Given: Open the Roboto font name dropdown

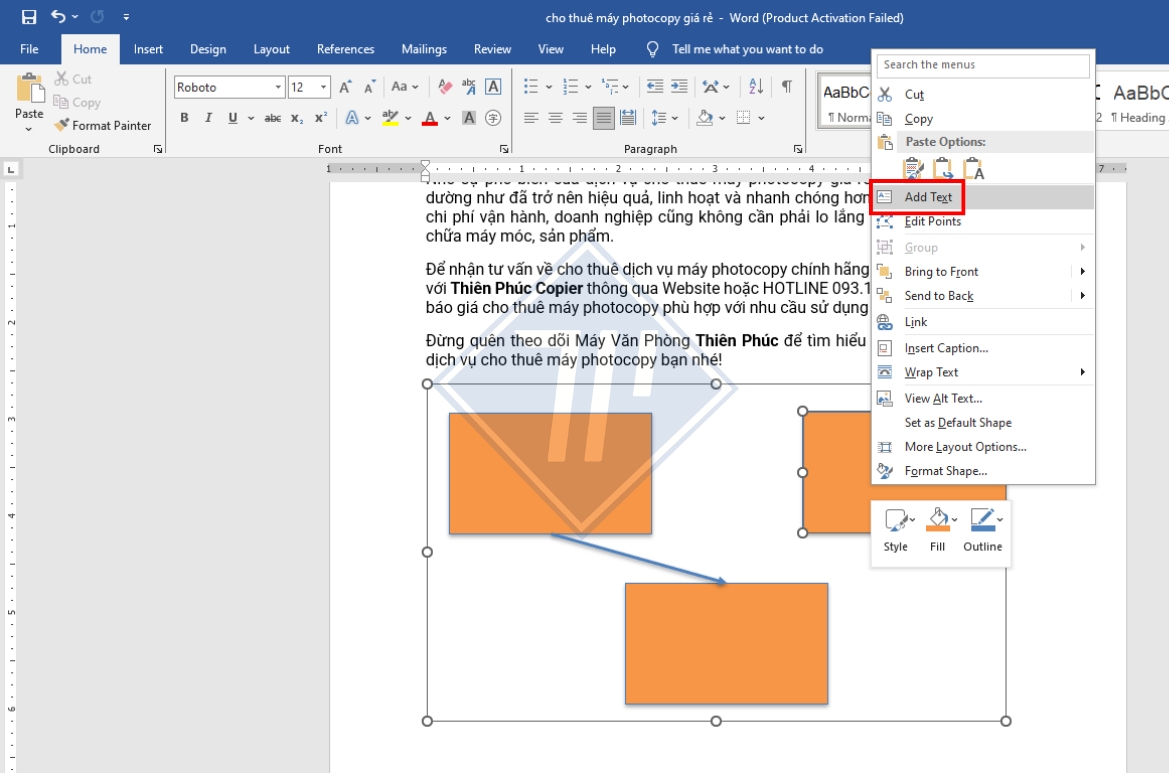Looking at the screenshot, I should [x=278, y=87].
